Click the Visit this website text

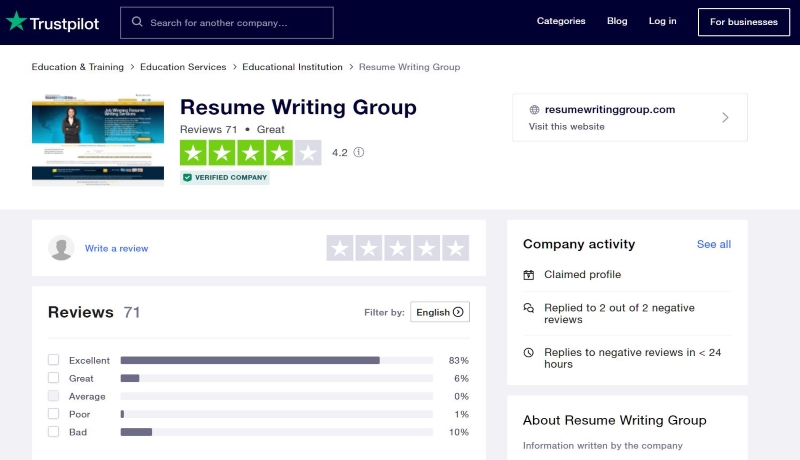(x=566, y=126)
